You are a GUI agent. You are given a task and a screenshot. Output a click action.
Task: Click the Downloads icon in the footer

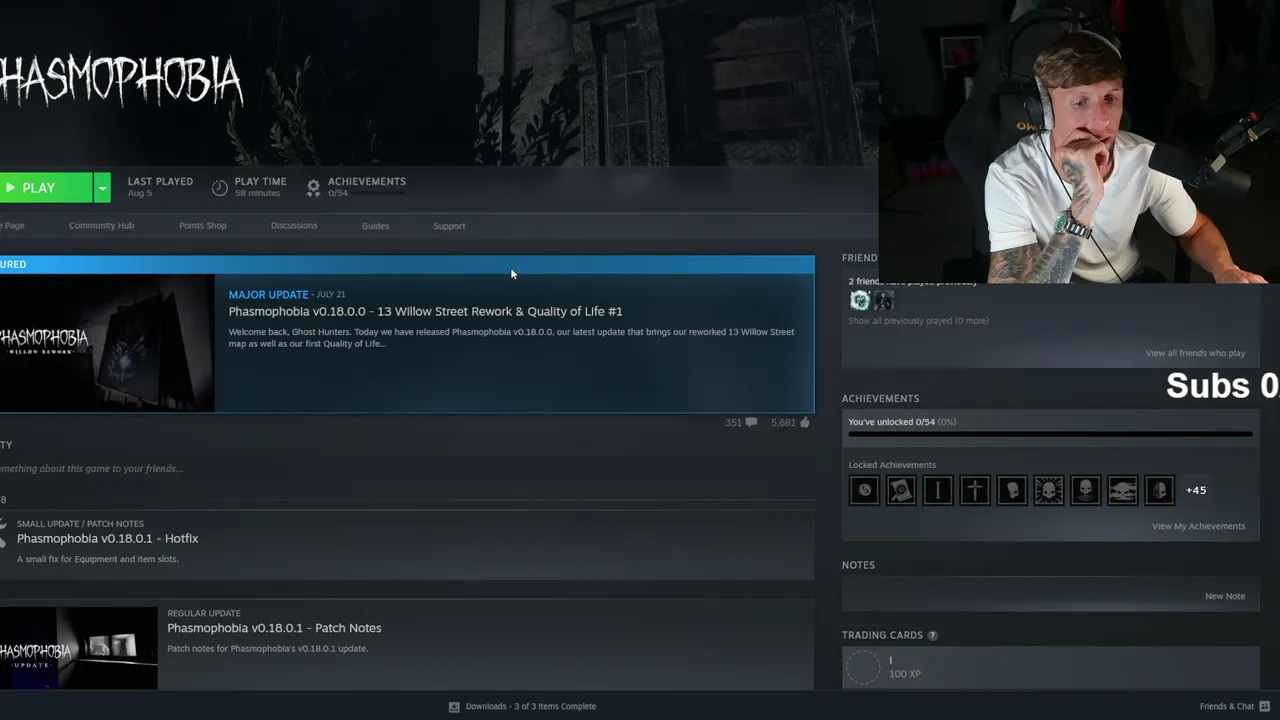pyautogui.click(x=454, y=707)
